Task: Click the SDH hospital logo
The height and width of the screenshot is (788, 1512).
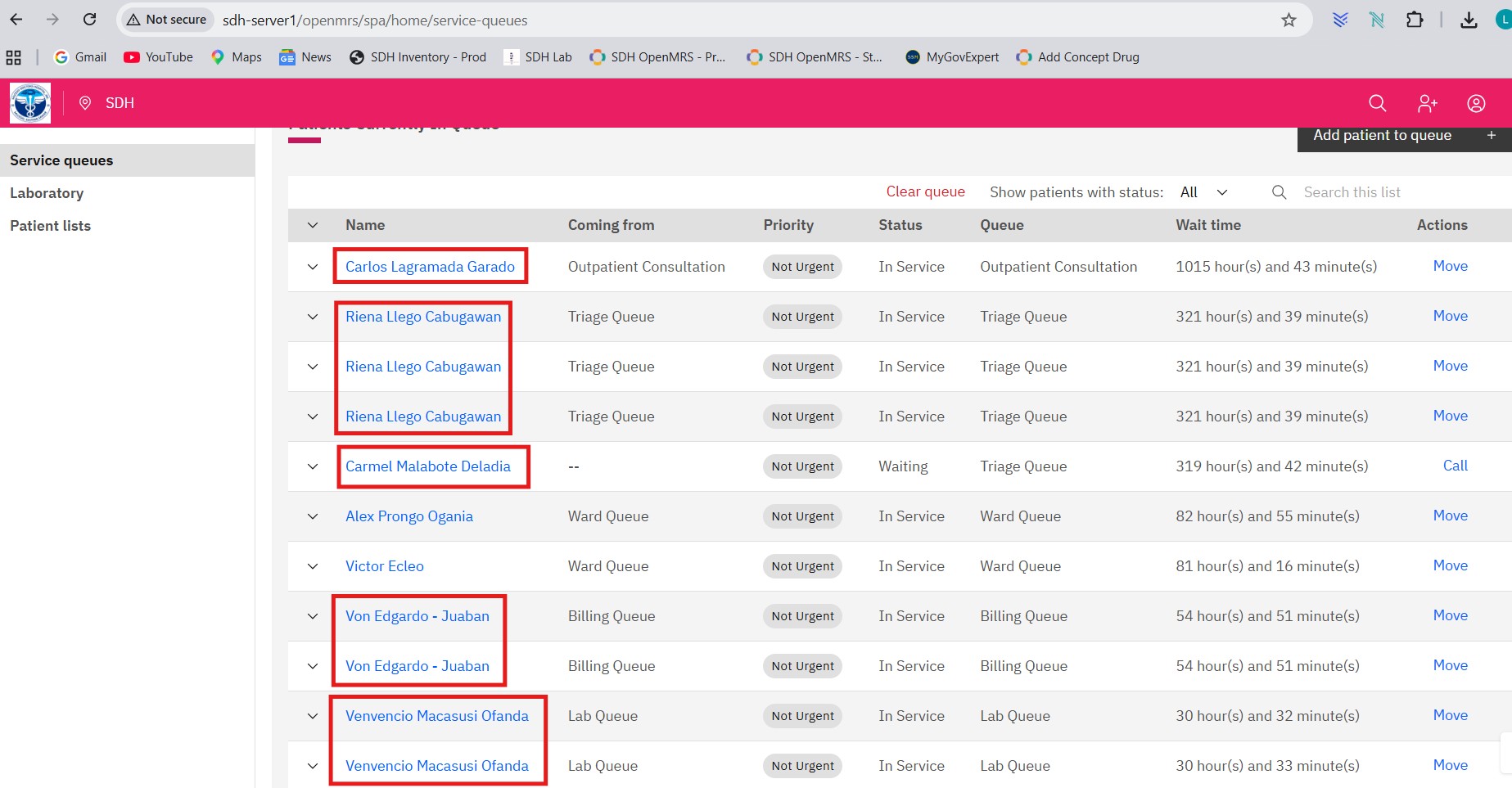Action: pyautogui.click(x=30, y=103)
